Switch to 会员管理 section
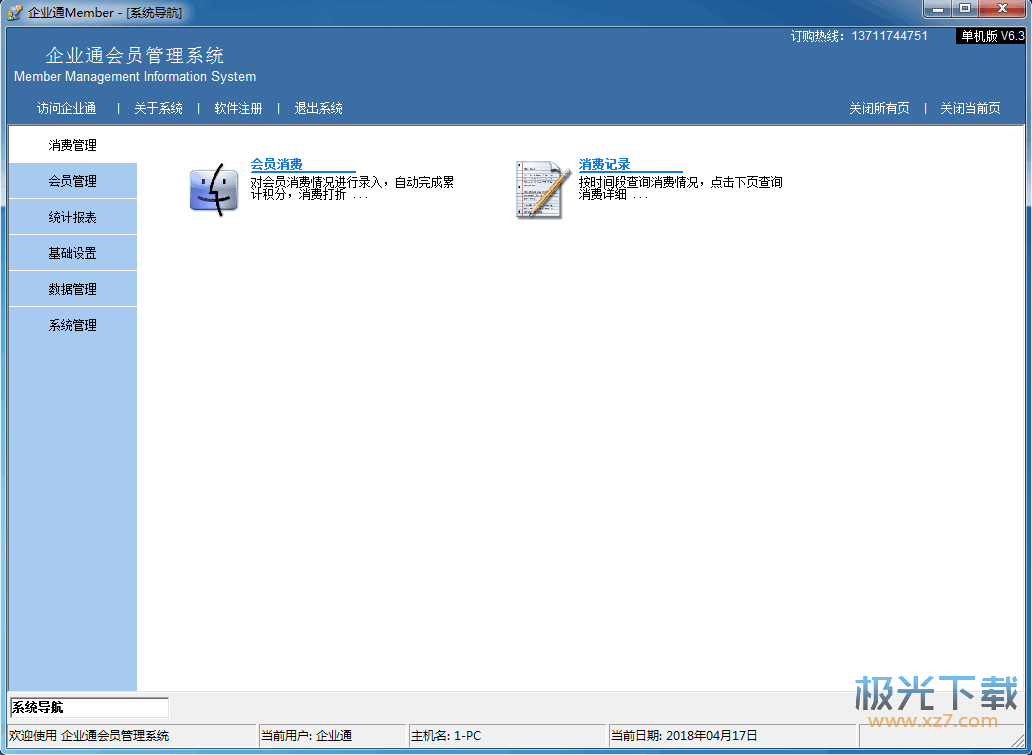The image size is (1032, 755). click(72, 181)
